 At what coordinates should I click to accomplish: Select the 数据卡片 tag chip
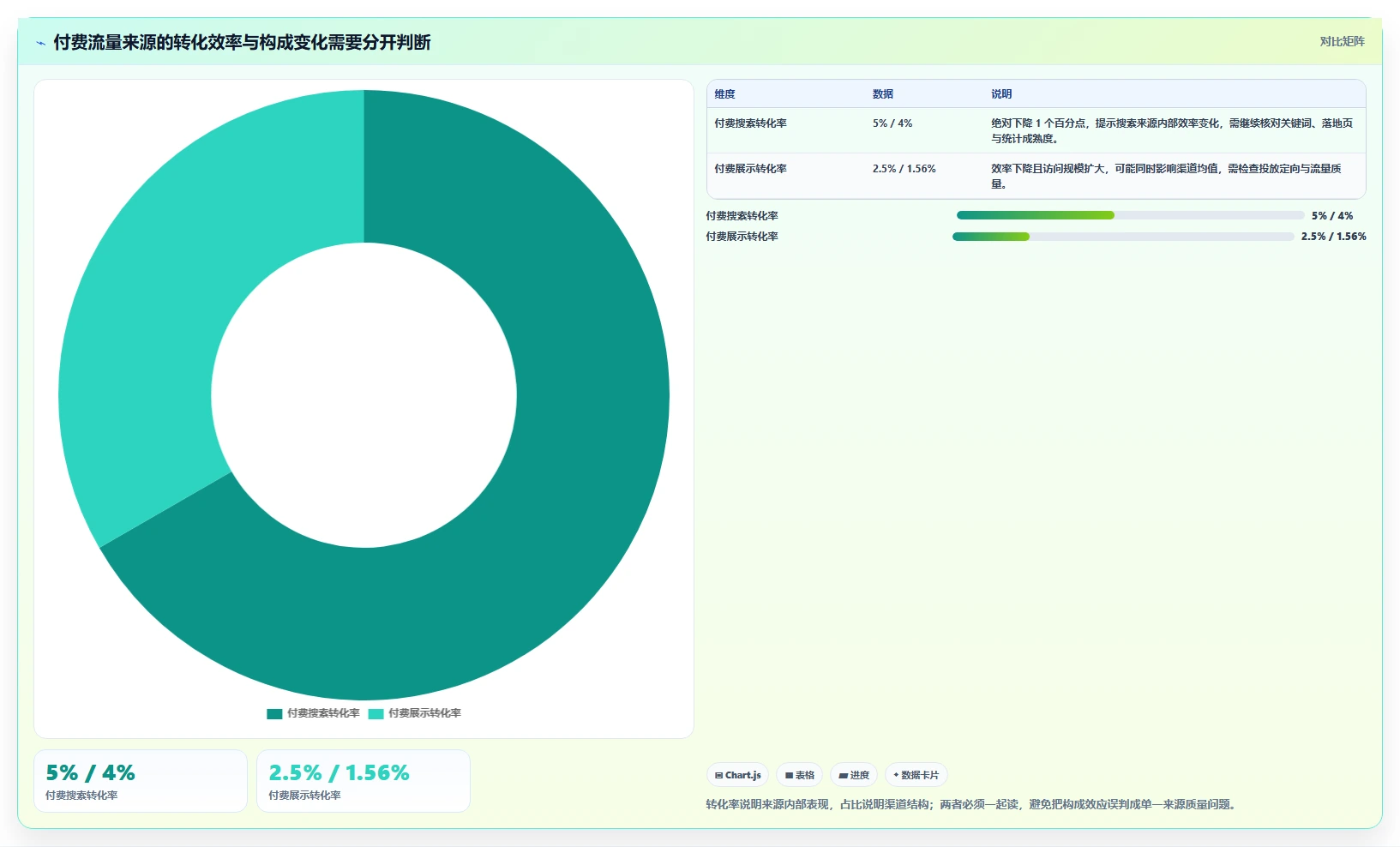pyautogui.click(x=916, y=775)
